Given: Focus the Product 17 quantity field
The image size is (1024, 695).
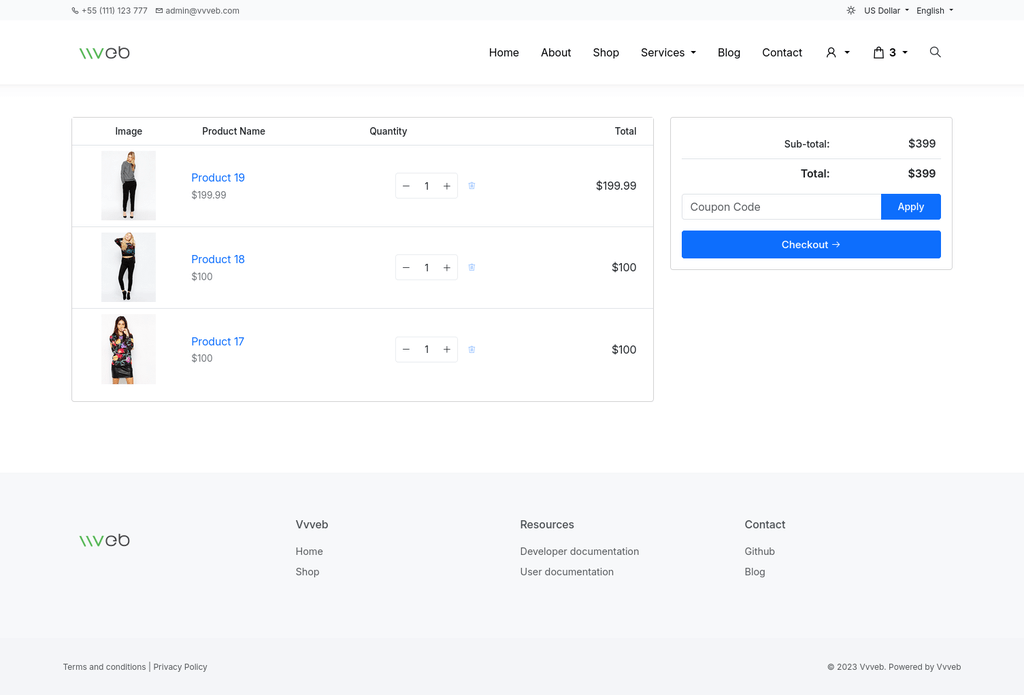Looking at the screenshot, I should click(426, 349).
